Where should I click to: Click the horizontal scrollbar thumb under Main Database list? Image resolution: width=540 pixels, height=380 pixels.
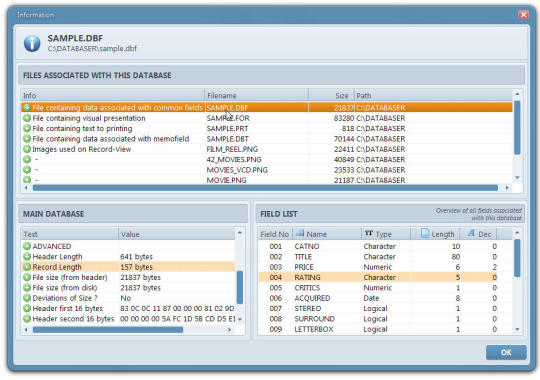coord(108,330)
